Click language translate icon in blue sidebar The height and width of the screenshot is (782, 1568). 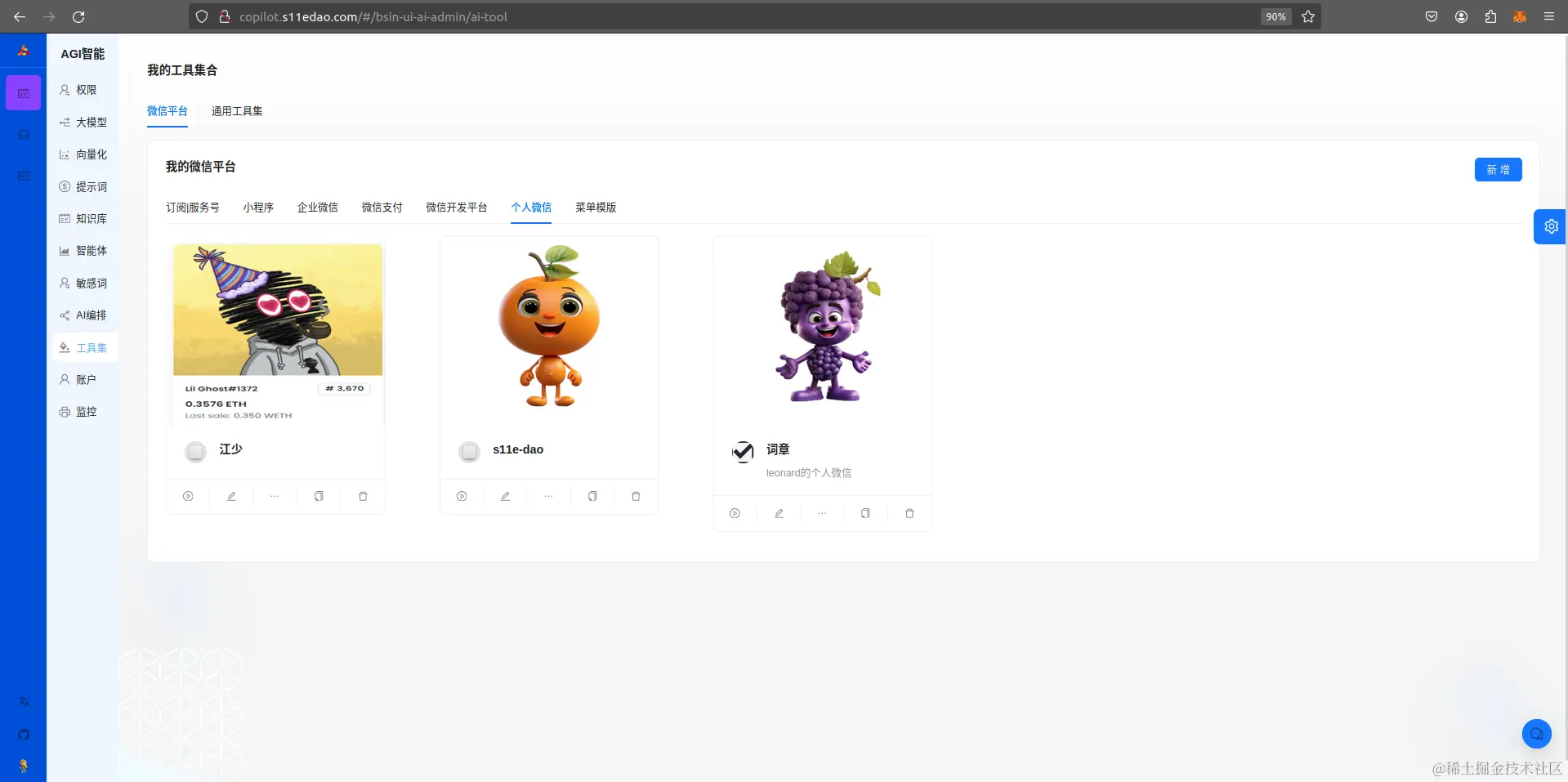click(x=24, y=702)
